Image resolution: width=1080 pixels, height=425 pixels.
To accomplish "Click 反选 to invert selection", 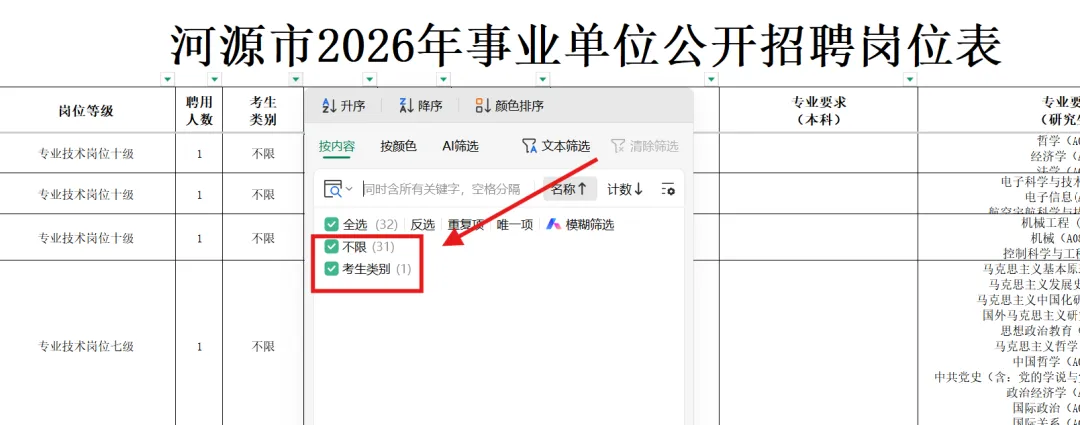I will [423, 225].
